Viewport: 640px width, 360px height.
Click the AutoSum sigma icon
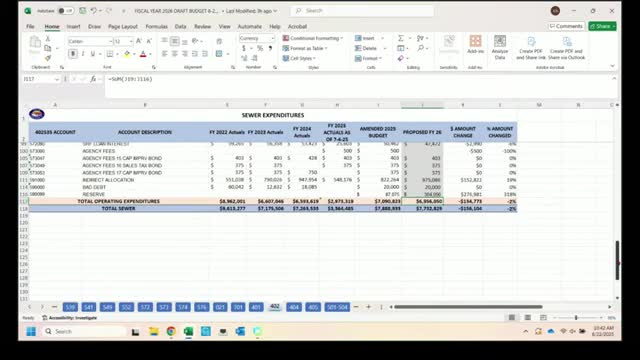[401, 38]
